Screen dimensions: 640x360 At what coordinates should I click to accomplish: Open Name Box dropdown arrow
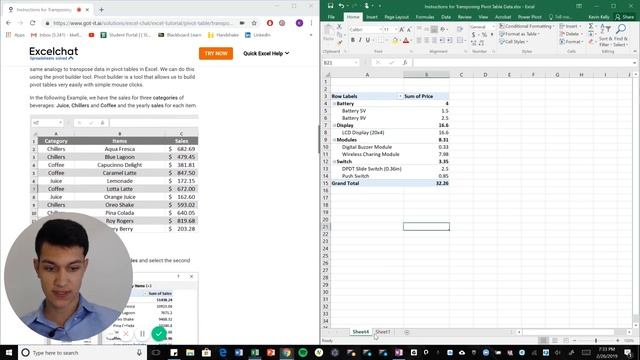(x=356, y=62)
